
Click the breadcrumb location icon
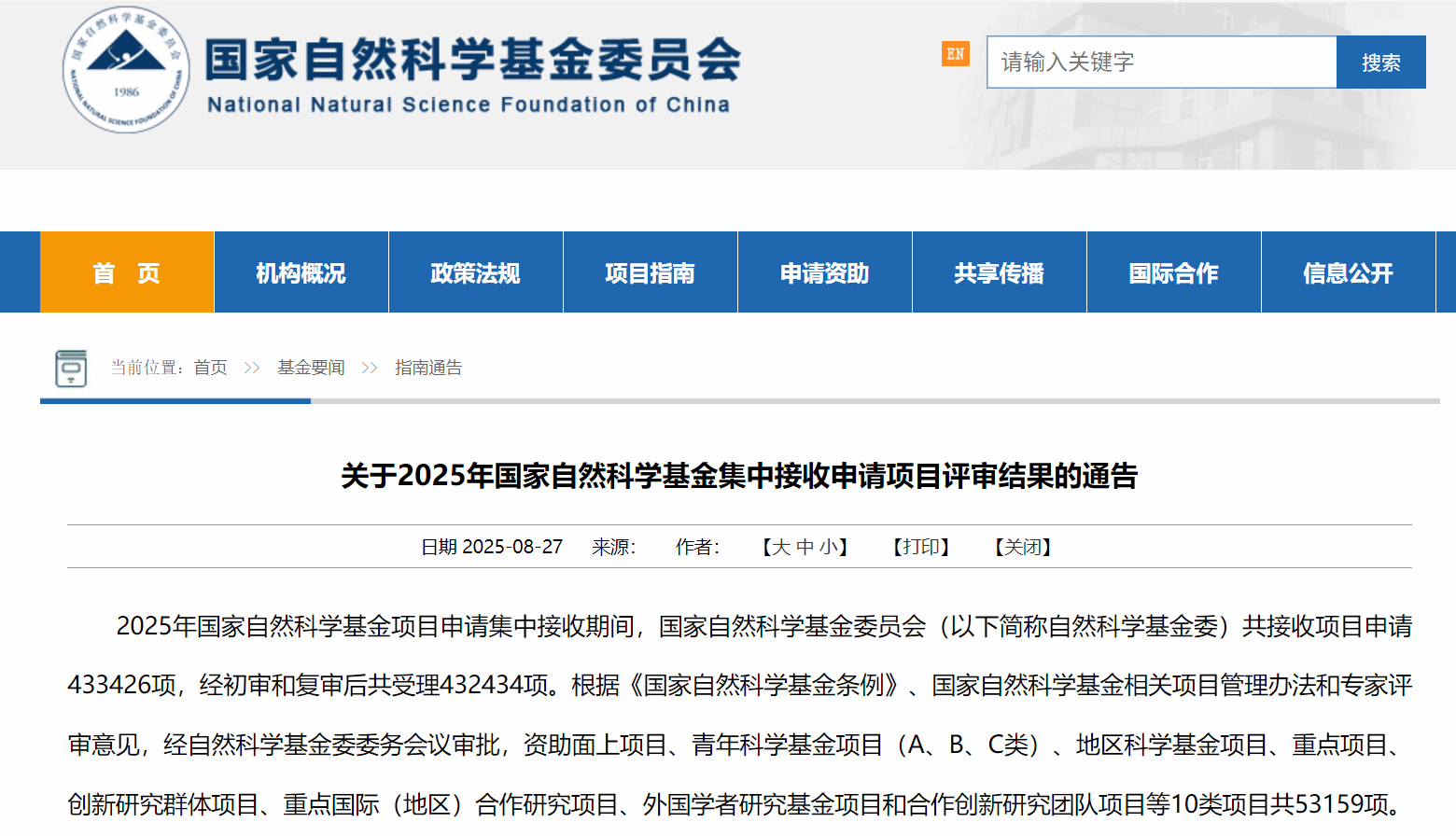tap(71, 369)
